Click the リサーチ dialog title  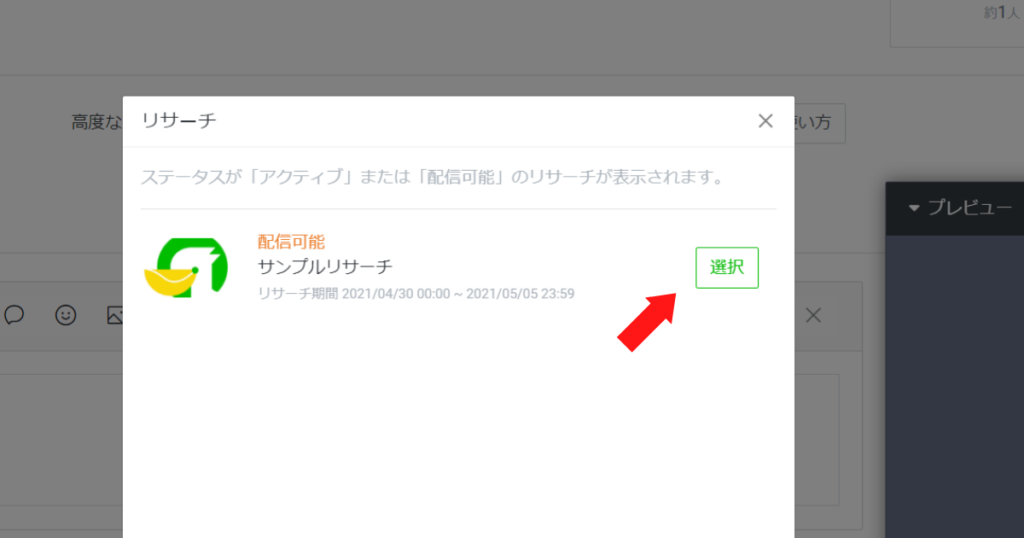click(x=179, y=121)
